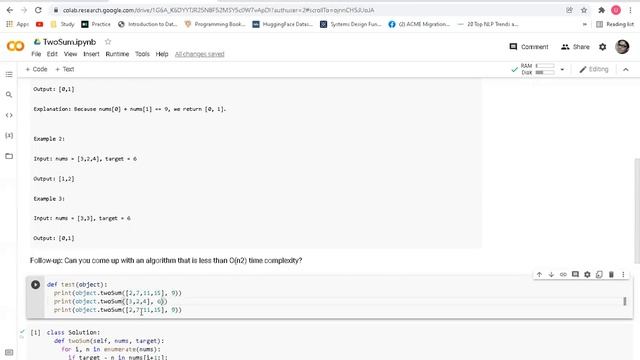Share the notebook
Image resolution: width=640 pixels, height=360 pixels.
click(x=575, y=47)
